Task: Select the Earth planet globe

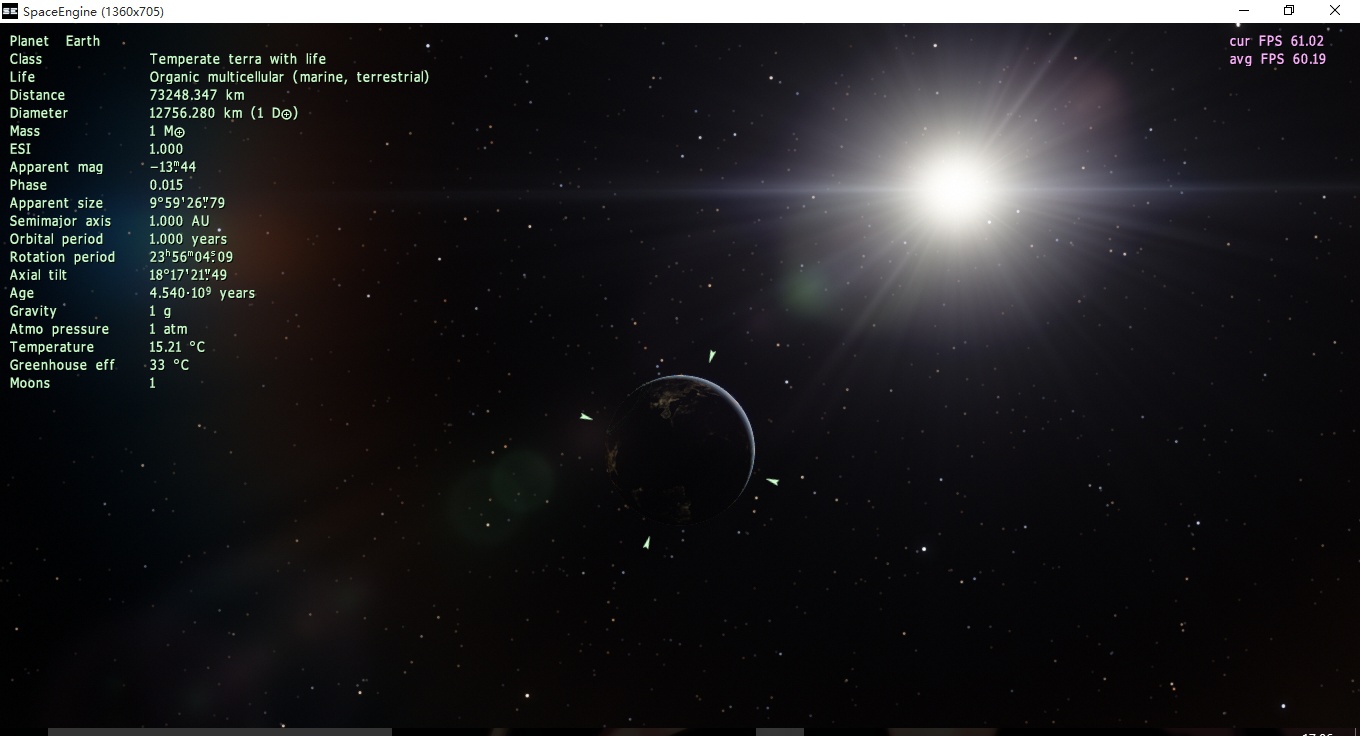Action: (680, 449)
